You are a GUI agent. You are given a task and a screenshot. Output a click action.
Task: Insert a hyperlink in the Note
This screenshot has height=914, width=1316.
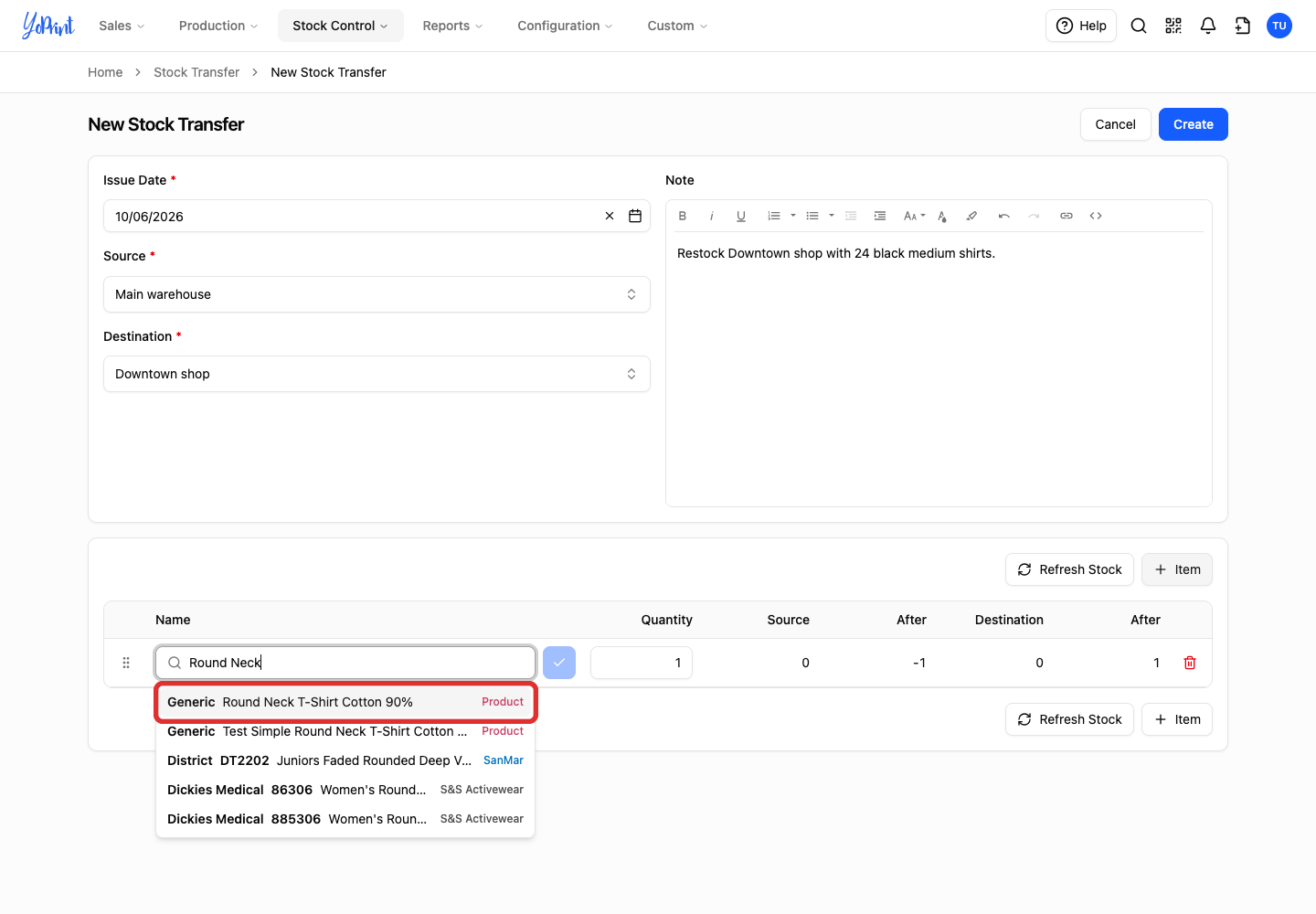click(x=1067, y=216)
